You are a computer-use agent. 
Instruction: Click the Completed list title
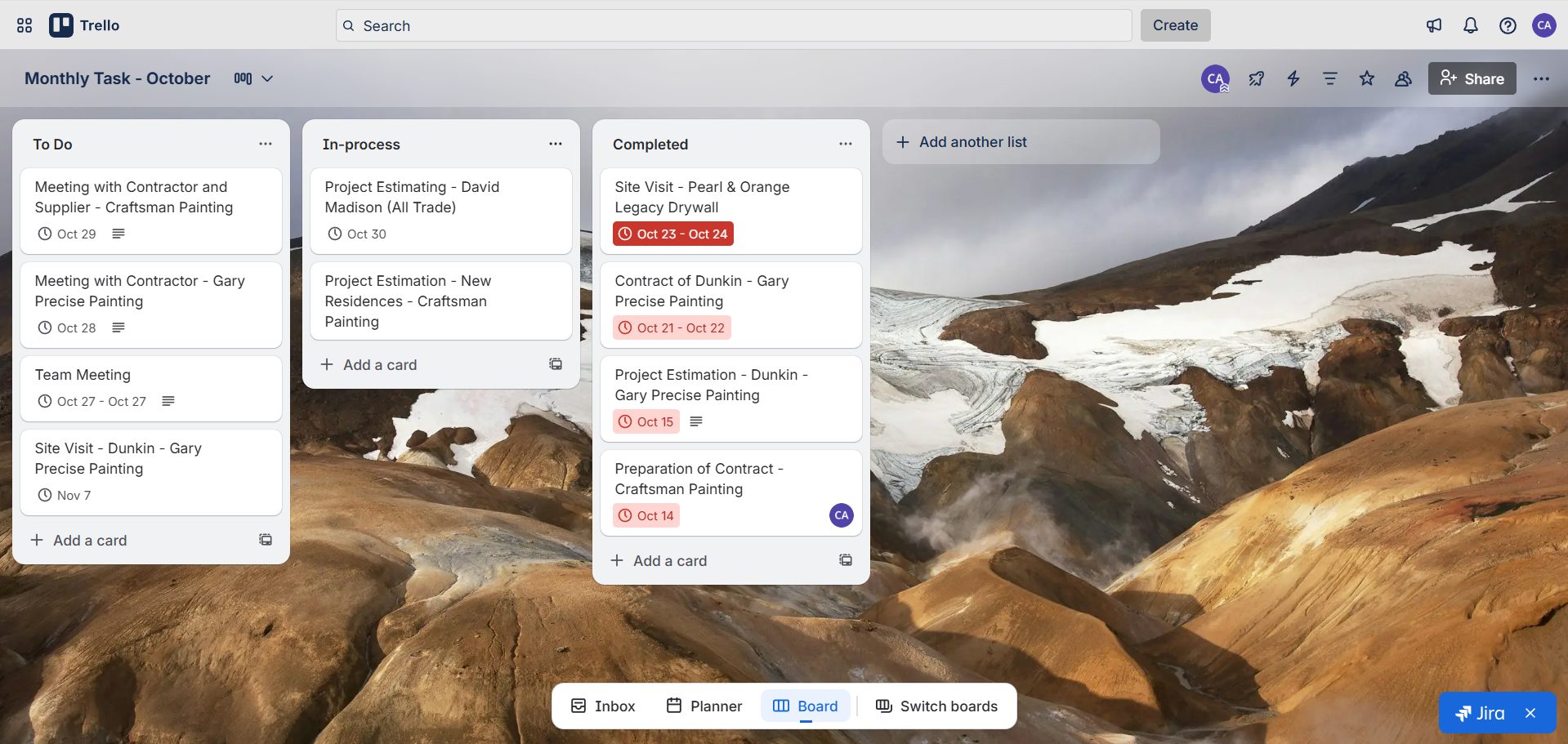pyautogui.click(x=650, y=145)
